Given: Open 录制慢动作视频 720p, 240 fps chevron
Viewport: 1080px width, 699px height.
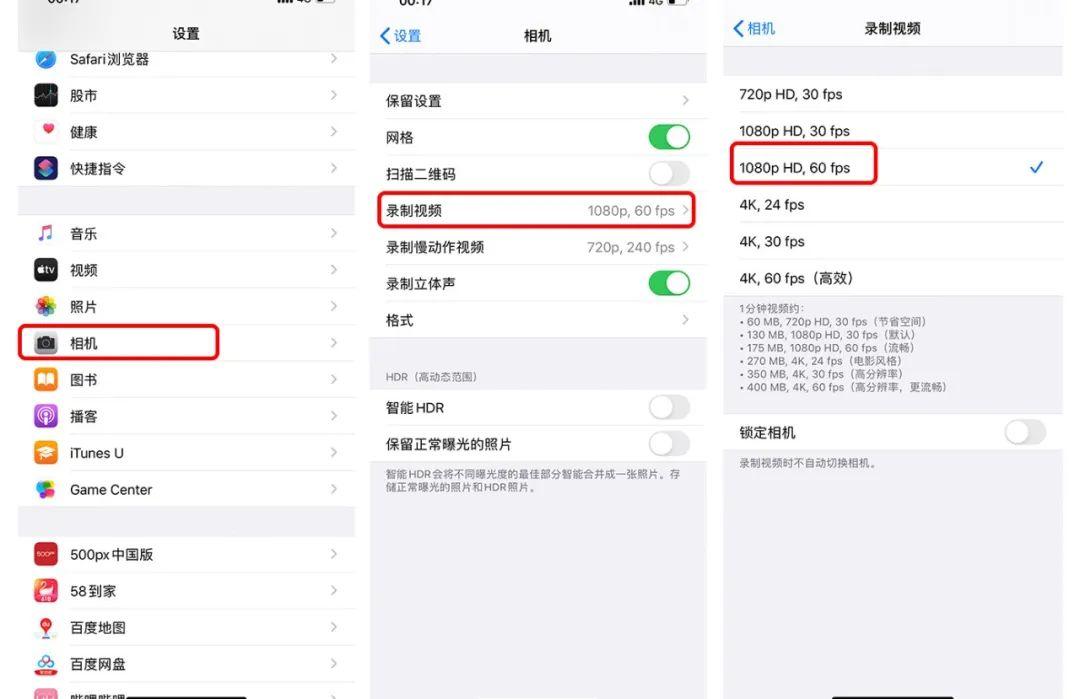Looking at the screenshot, I should (685, 247).
